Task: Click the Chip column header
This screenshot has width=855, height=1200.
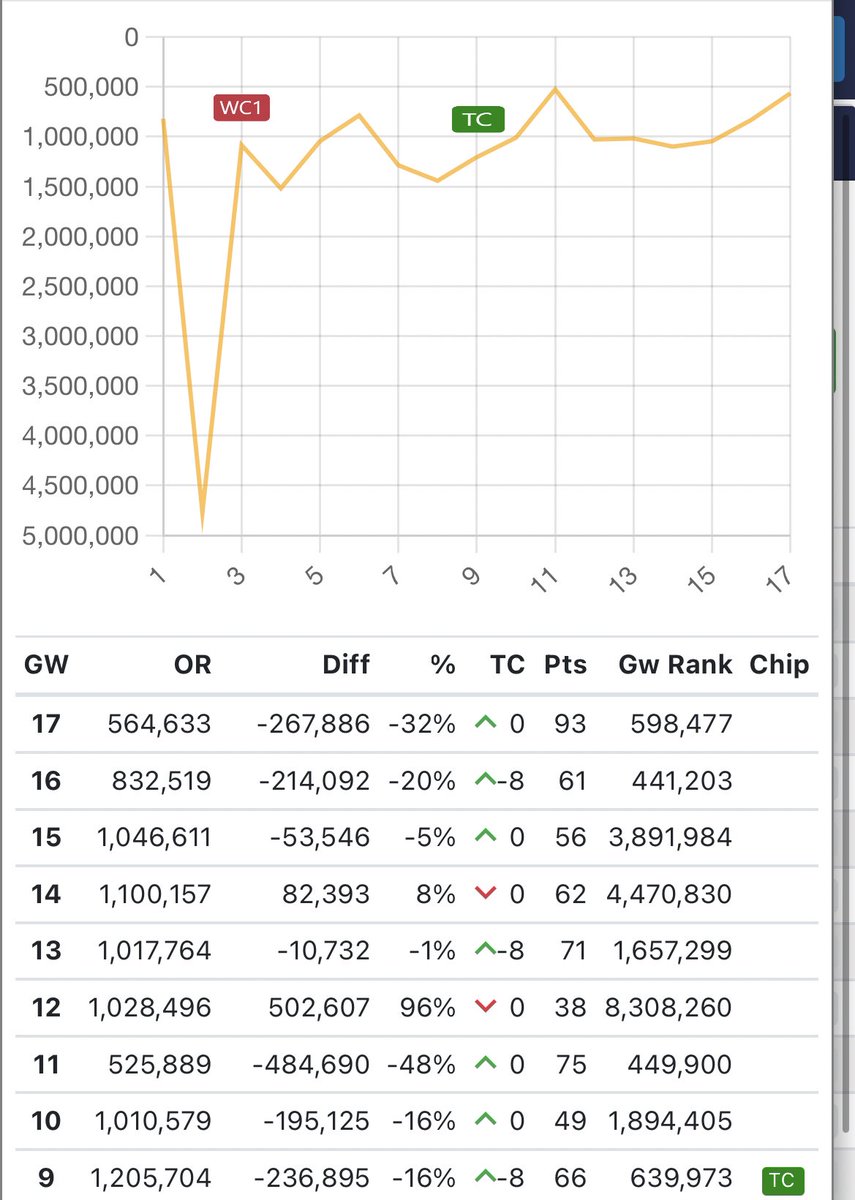Action: [x=779, y=665]
